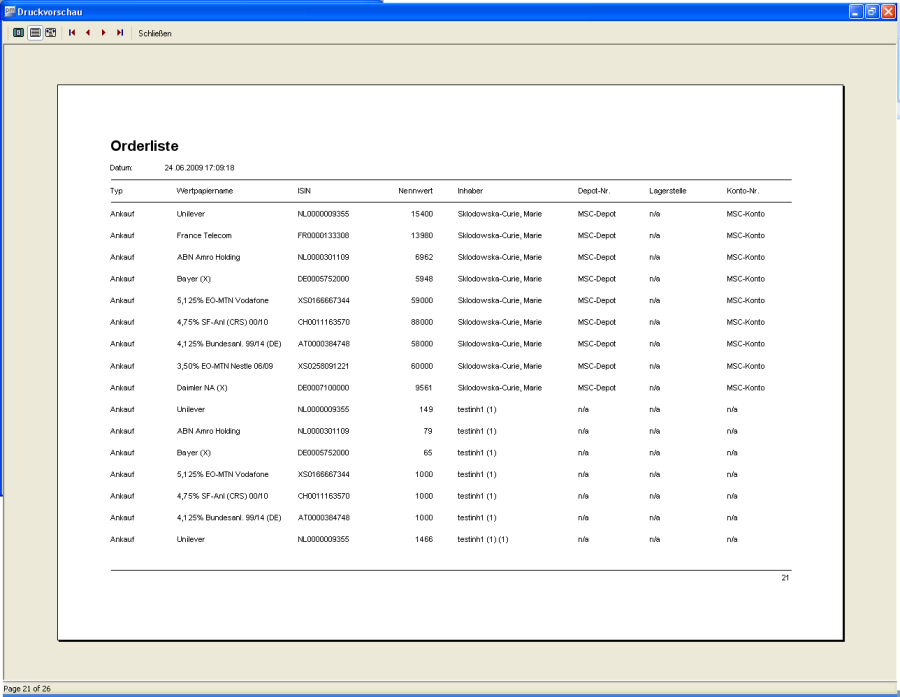Image resolution: width=900 pixels, height=697 pixels.
Task: Advance to the next page
Action: [x=104, y=33]
